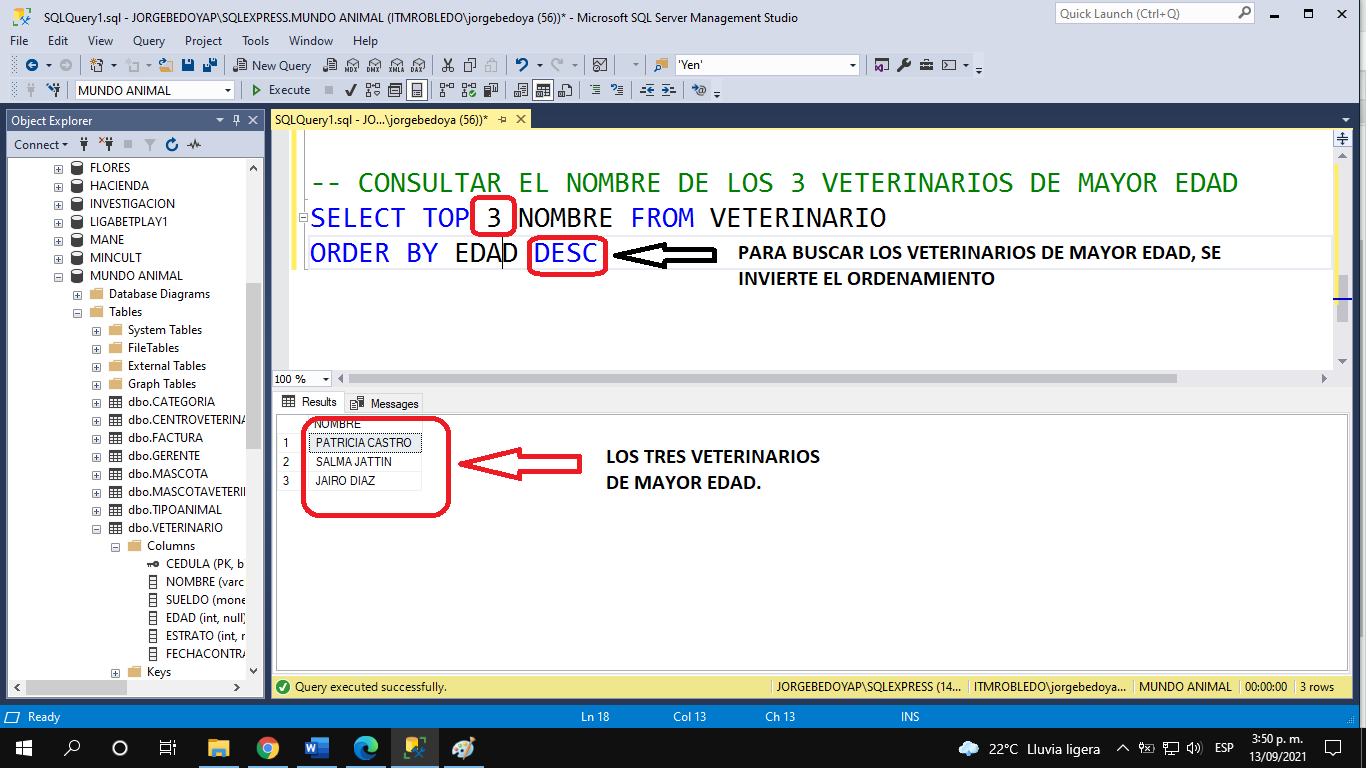Click the Undo arrow icon

521,65
